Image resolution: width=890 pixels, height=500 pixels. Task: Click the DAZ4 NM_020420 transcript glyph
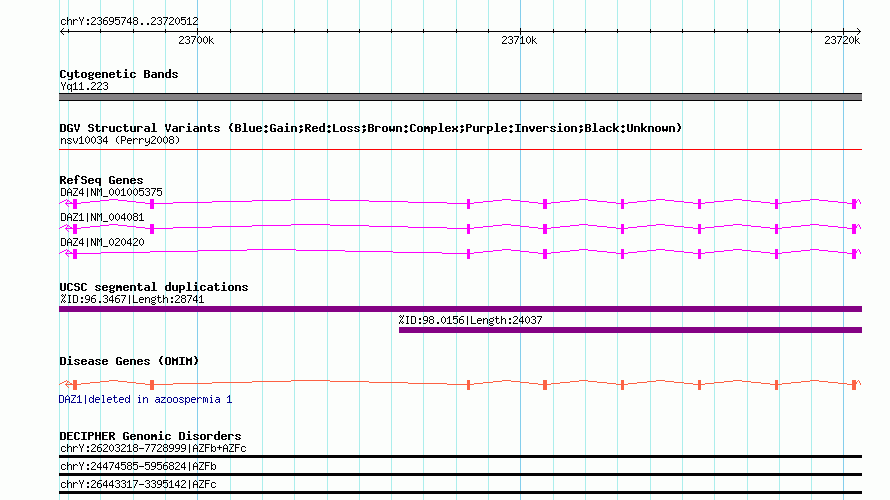[460, 253]
